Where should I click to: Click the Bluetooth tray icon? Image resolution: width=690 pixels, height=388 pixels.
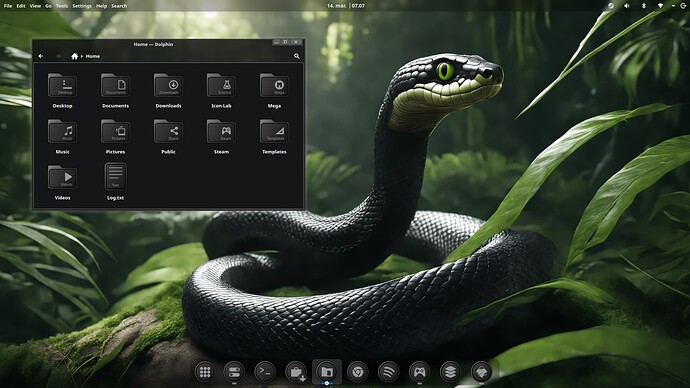643,6
